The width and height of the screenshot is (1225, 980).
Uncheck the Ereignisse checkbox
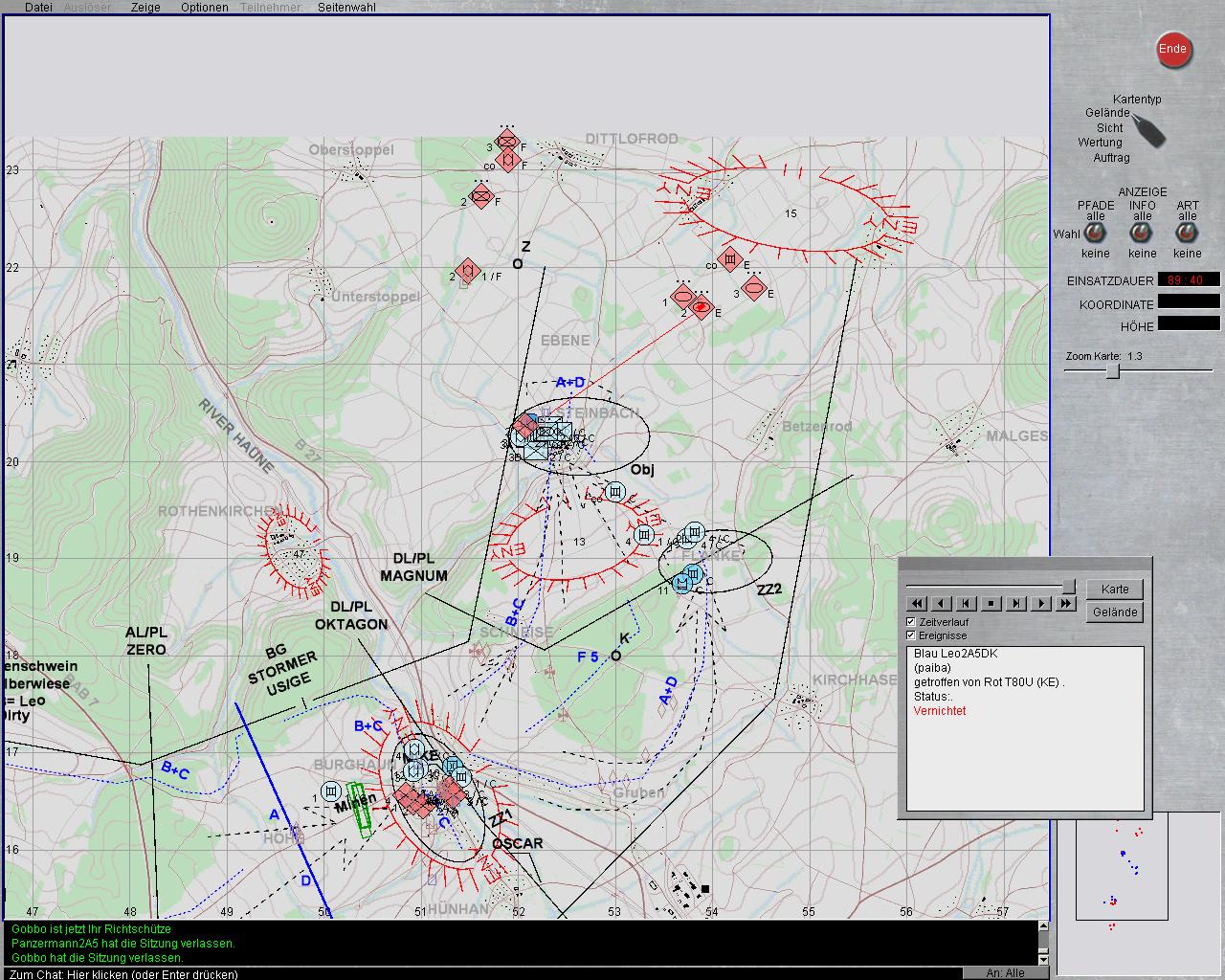coord(911,635)
